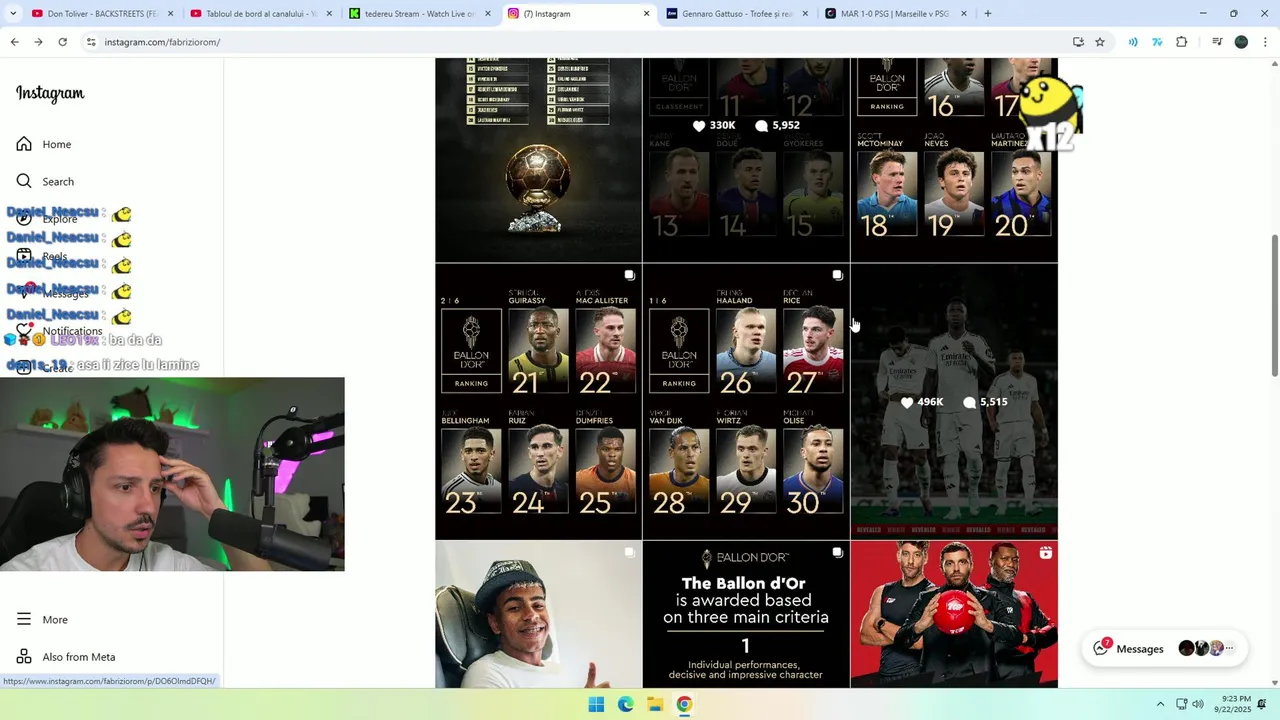
Task: Open the Ballon d'Or 21-25 ranking post
Action: [x=538, y=402]
